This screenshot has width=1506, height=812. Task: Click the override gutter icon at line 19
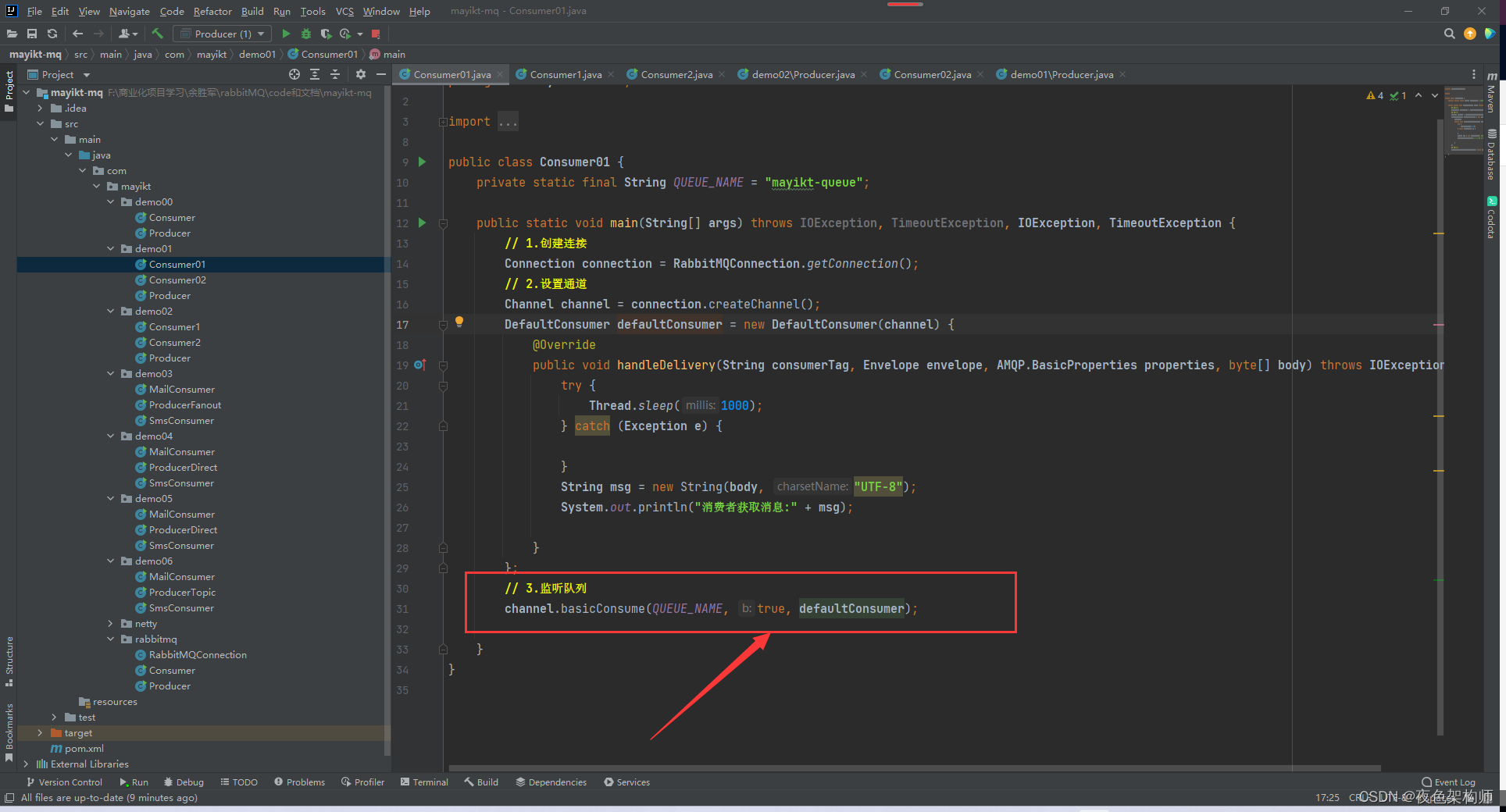pos(420,365)
